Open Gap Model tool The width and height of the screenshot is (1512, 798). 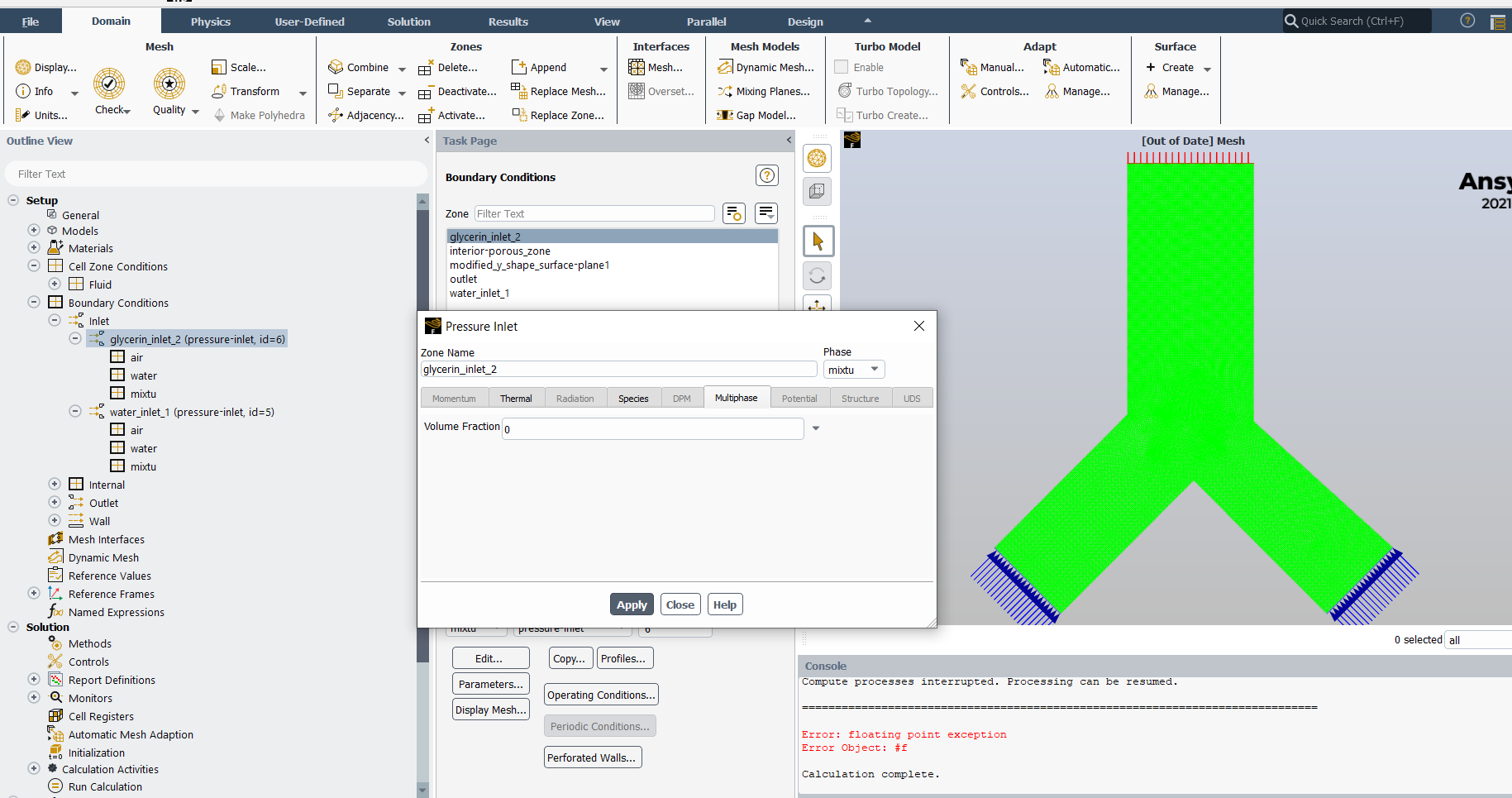(756, 116)
